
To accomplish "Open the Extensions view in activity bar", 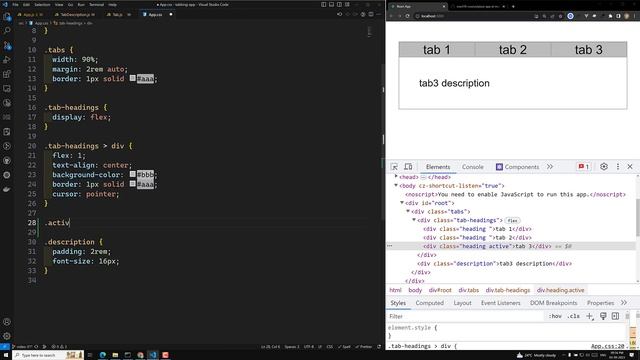I will pos(7,74).
